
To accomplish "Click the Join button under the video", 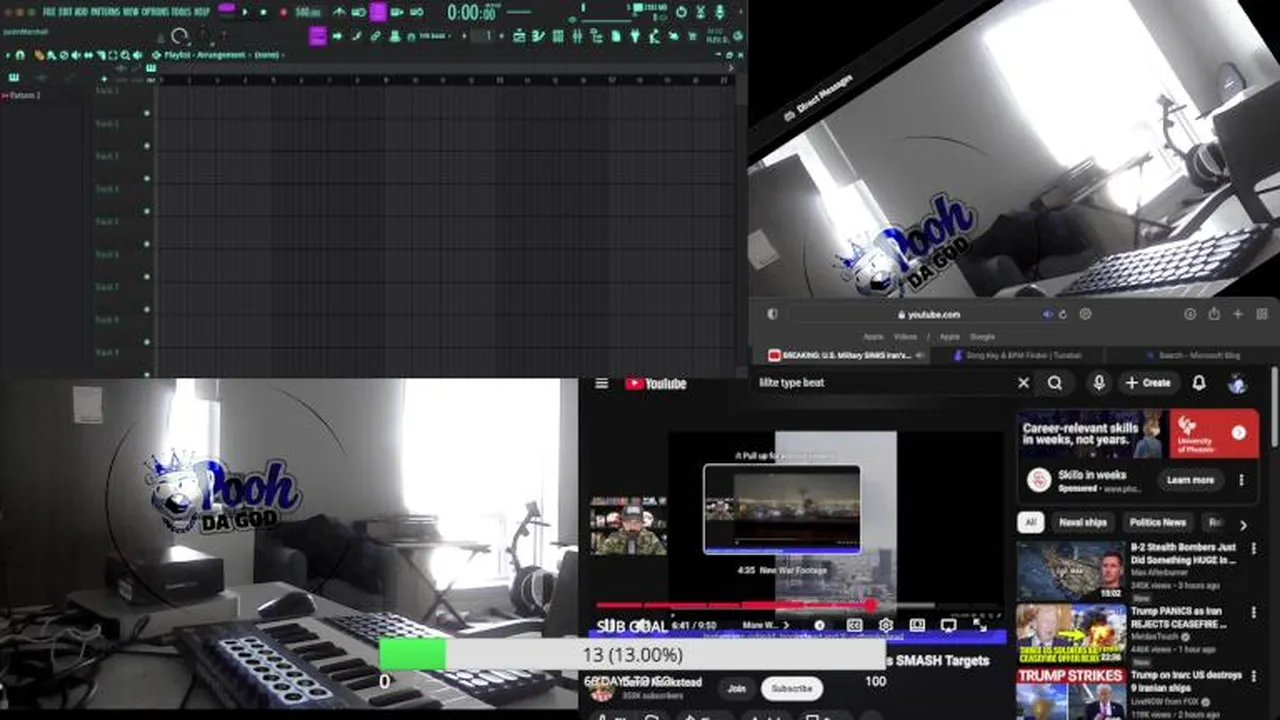I will click(x=737, y=688).
